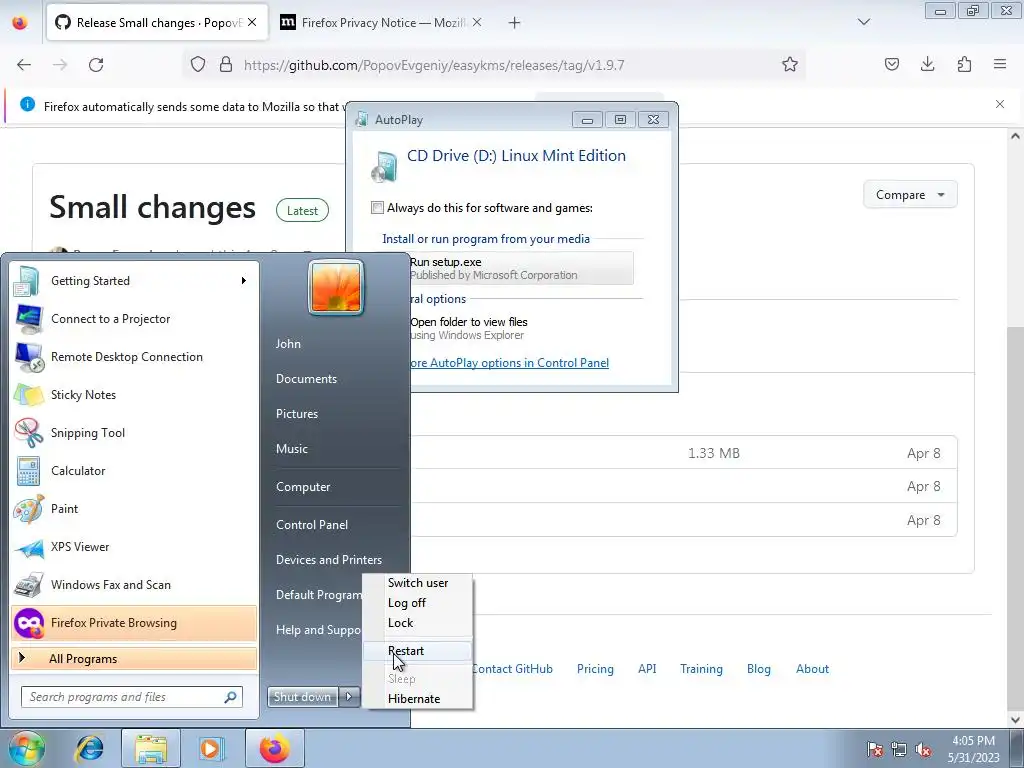This screenshot has width=1024, height=768.
Task: Launch Snipping Tool from Start menu
Action: coord(134,433)
